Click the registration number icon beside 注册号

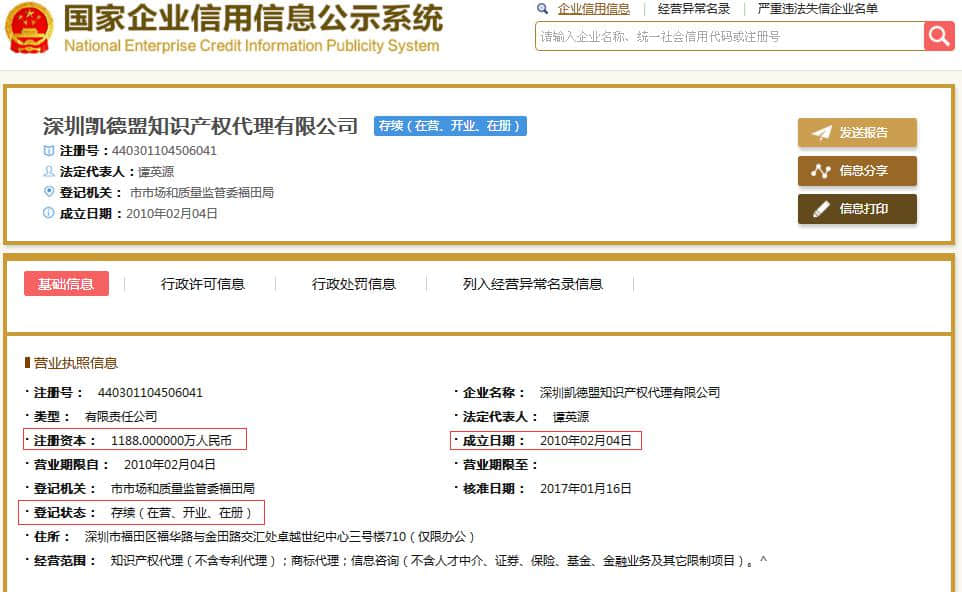pyautogui.click(x=49, y=151)
